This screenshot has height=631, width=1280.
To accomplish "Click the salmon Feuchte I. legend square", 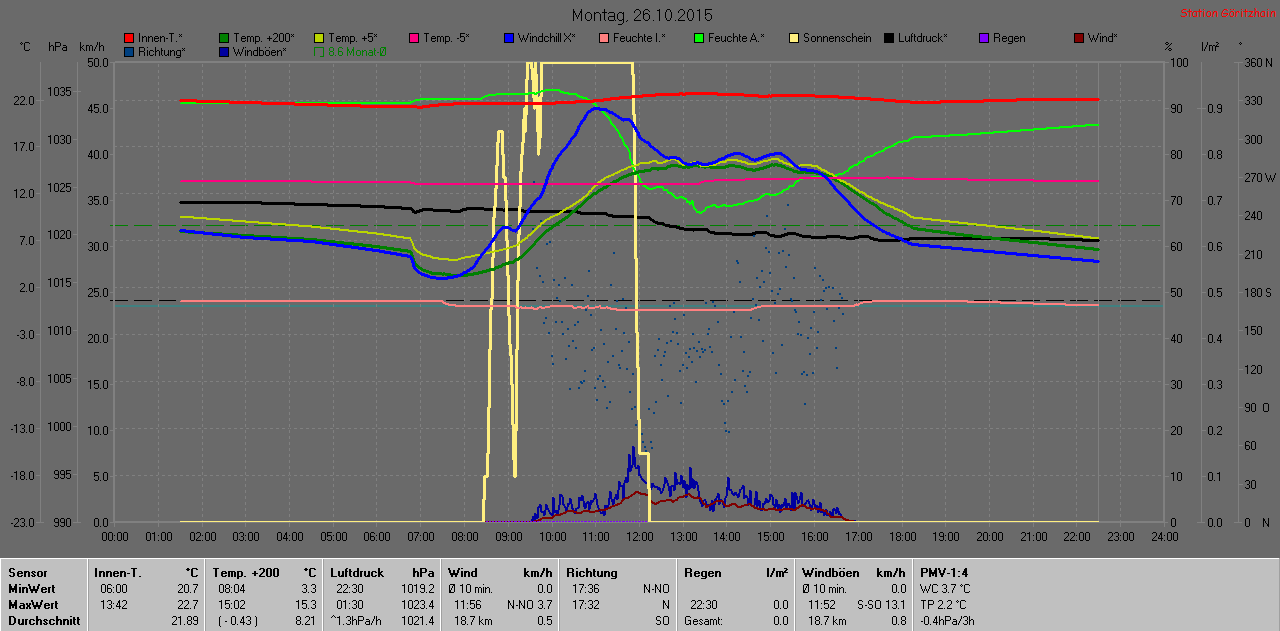I will (x=604, y=38).
